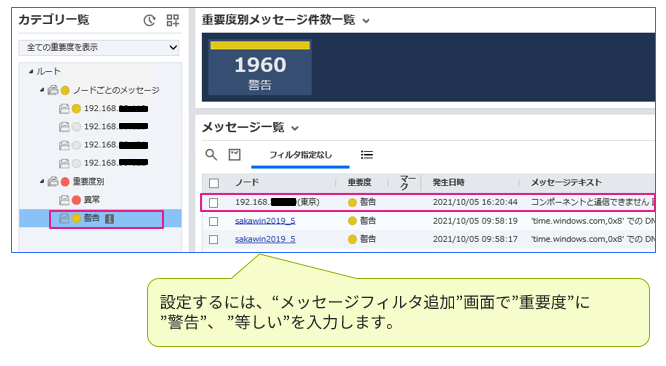
Task: Click the search magnifier icon
Action: pos(211,155)
